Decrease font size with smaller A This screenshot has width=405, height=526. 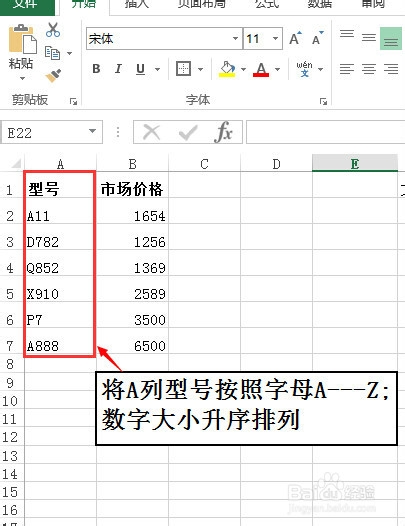(317, 38)
